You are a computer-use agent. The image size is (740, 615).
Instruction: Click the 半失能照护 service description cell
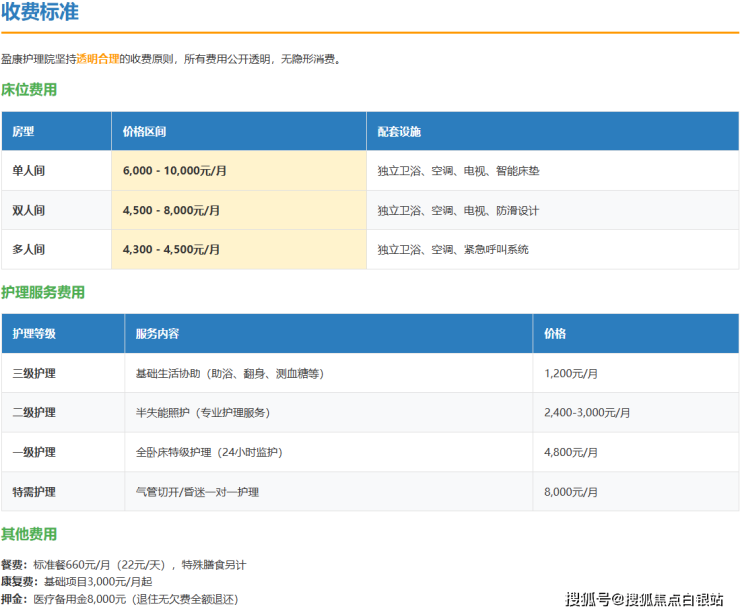(x=203, y=412)
